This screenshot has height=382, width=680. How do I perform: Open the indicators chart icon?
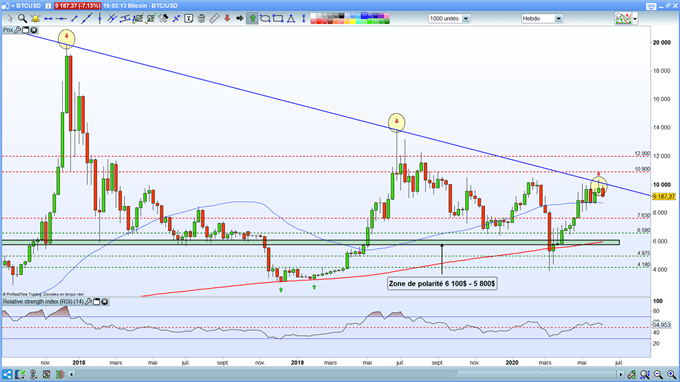(x=623, y=19)
